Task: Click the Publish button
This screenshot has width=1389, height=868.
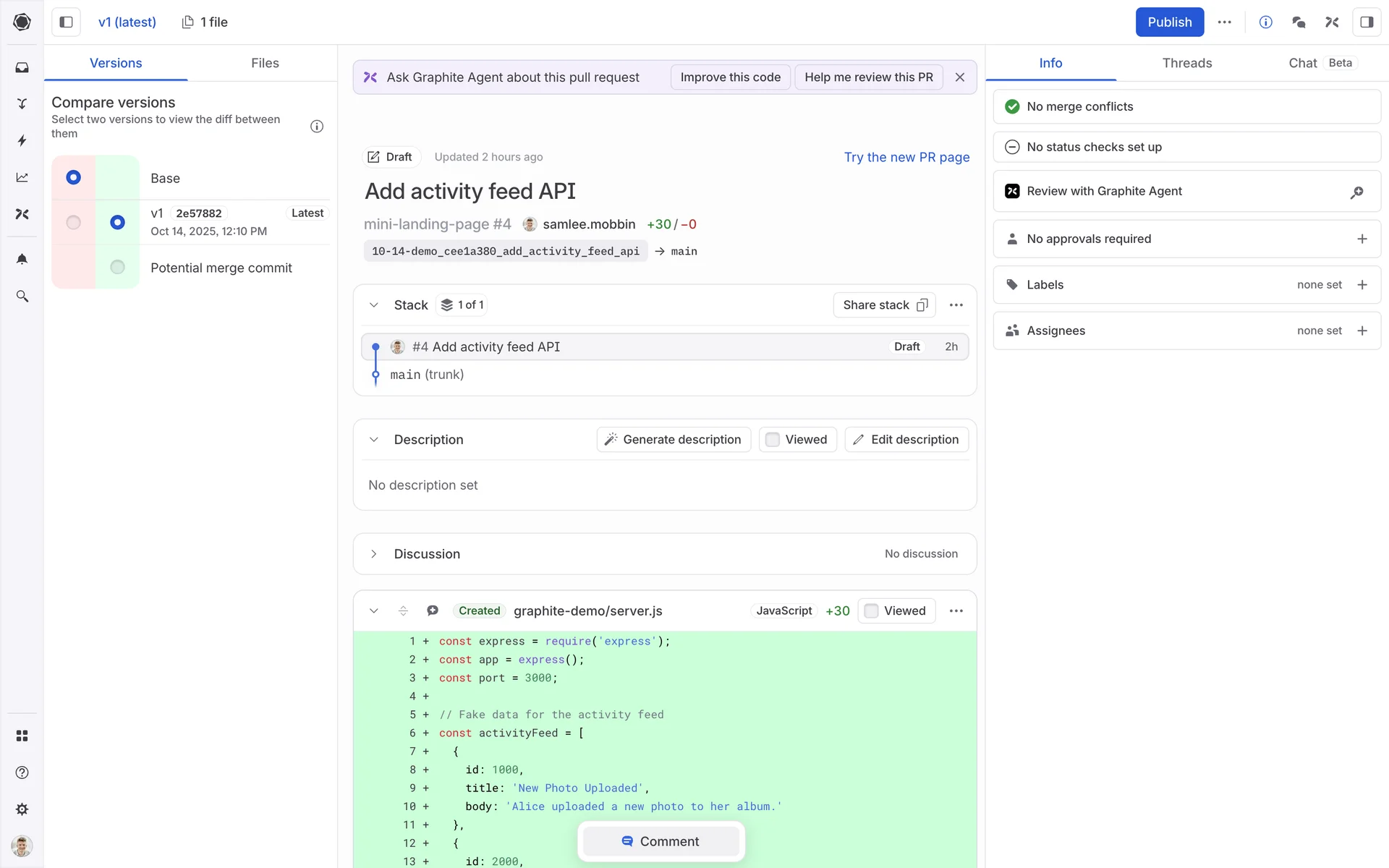Action: (x=1169, y=22)
